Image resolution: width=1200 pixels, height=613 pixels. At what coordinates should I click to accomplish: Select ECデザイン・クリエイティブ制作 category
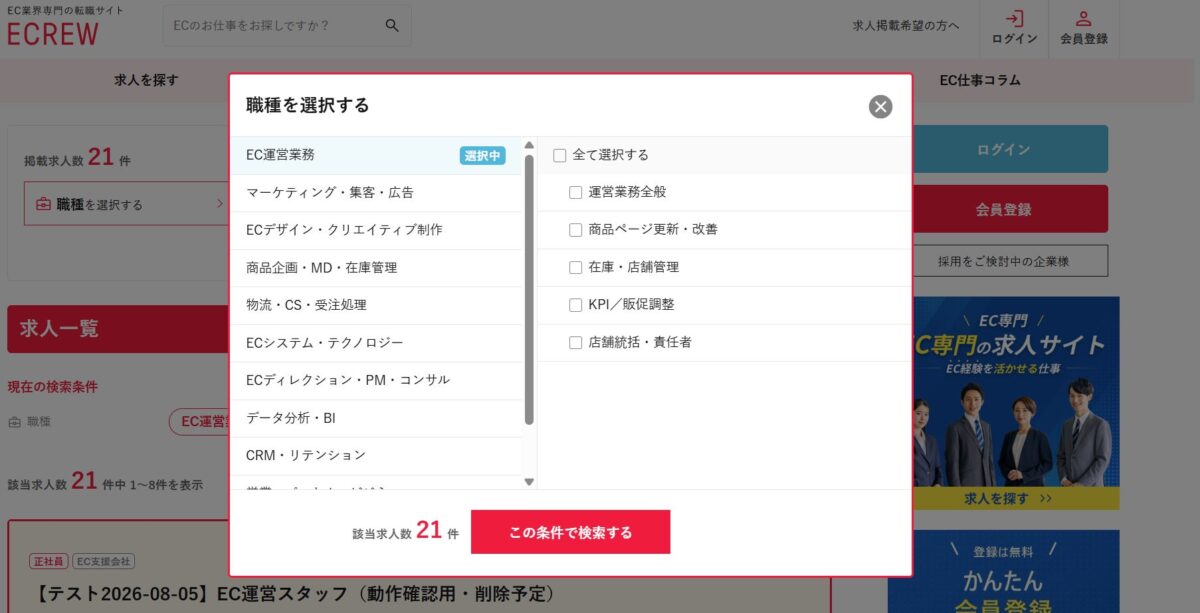click(376, 230)
